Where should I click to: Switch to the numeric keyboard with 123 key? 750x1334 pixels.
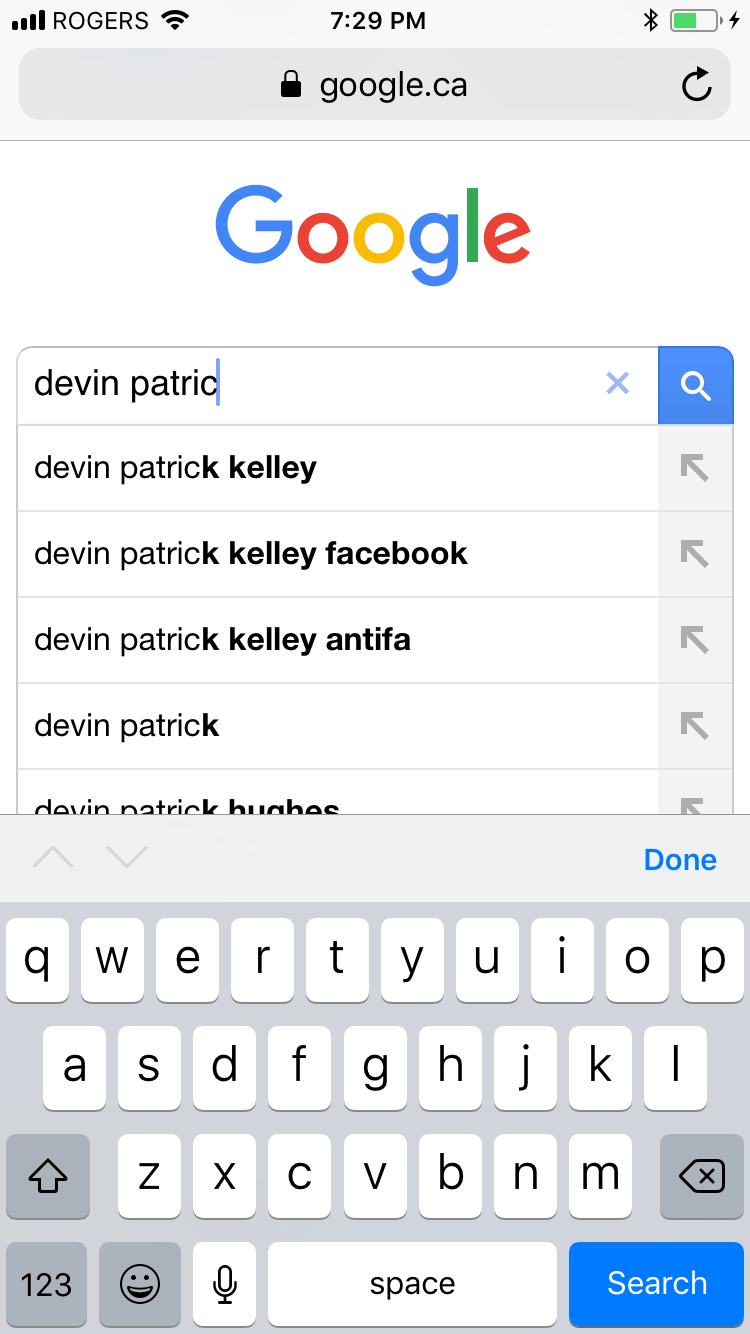click(x=46, y=1284)
